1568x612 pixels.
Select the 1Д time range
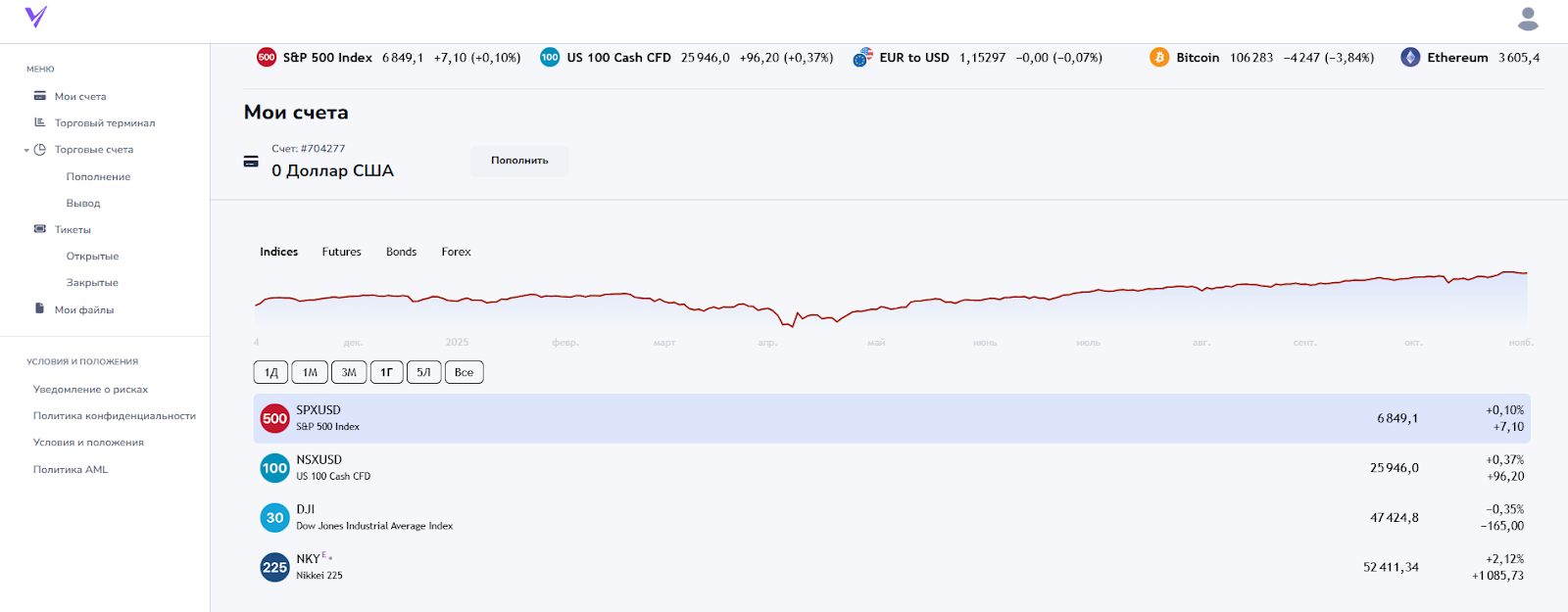[x=271, y=372]
